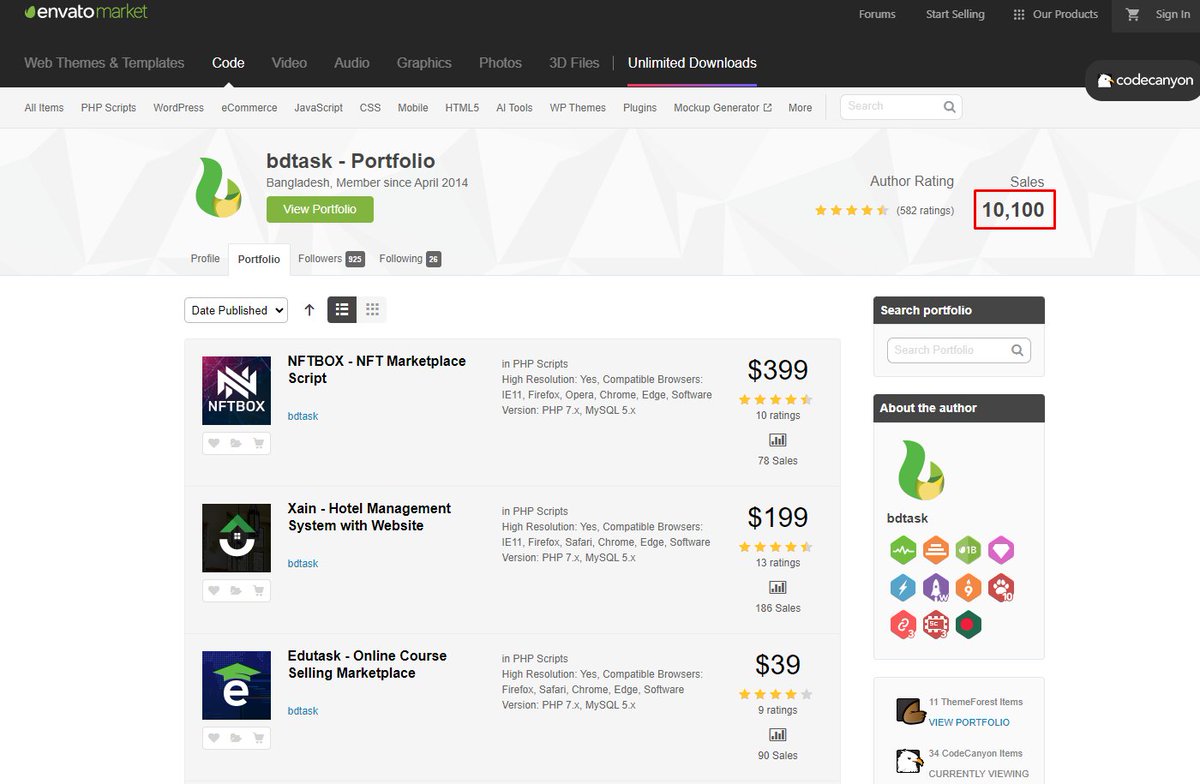
Task: Open the shopping cart icon in header
Action: [x=1133, y=14]
